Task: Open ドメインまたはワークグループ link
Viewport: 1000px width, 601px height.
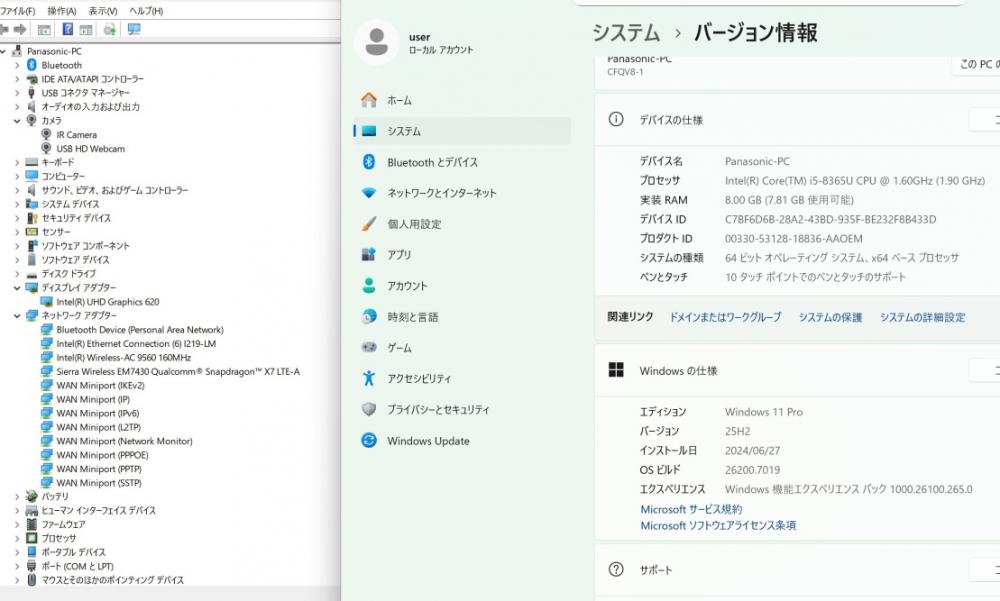Action: point(725,317)
